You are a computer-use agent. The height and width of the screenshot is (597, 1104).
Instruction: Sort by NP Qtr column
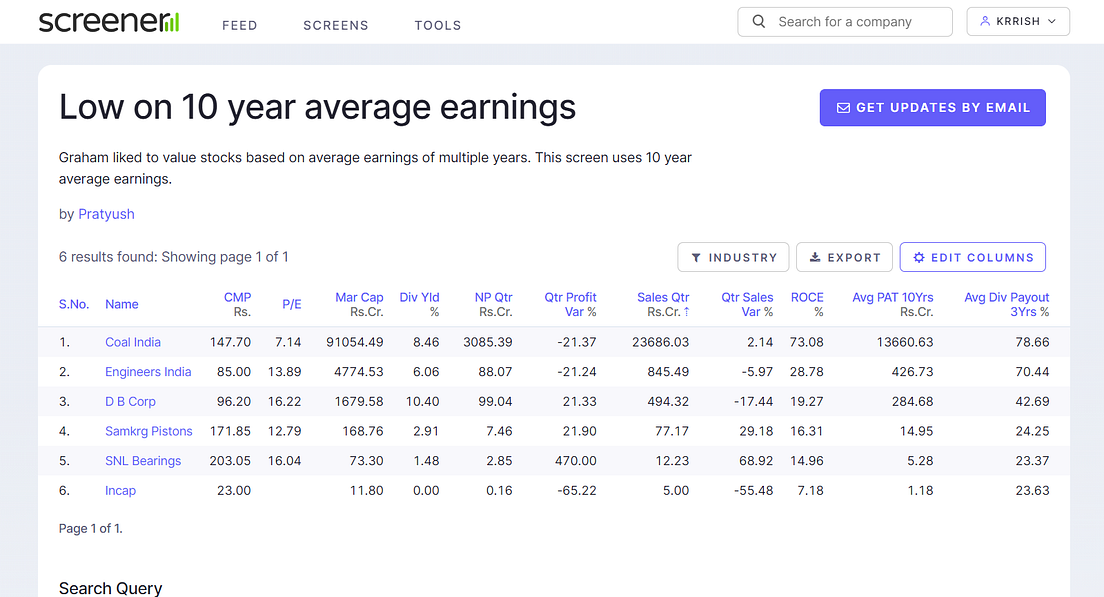[x=493, y=304]
